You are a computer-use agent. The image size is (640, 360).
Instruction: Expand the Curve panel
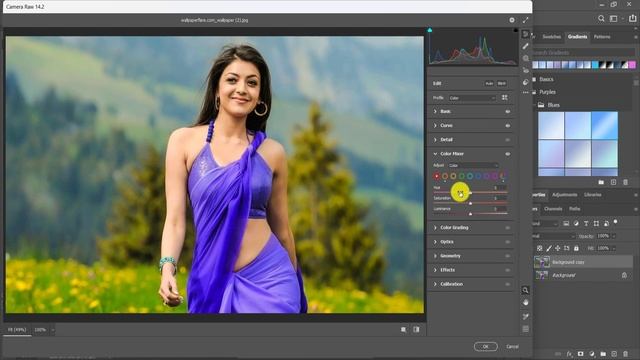coord(435,126)
